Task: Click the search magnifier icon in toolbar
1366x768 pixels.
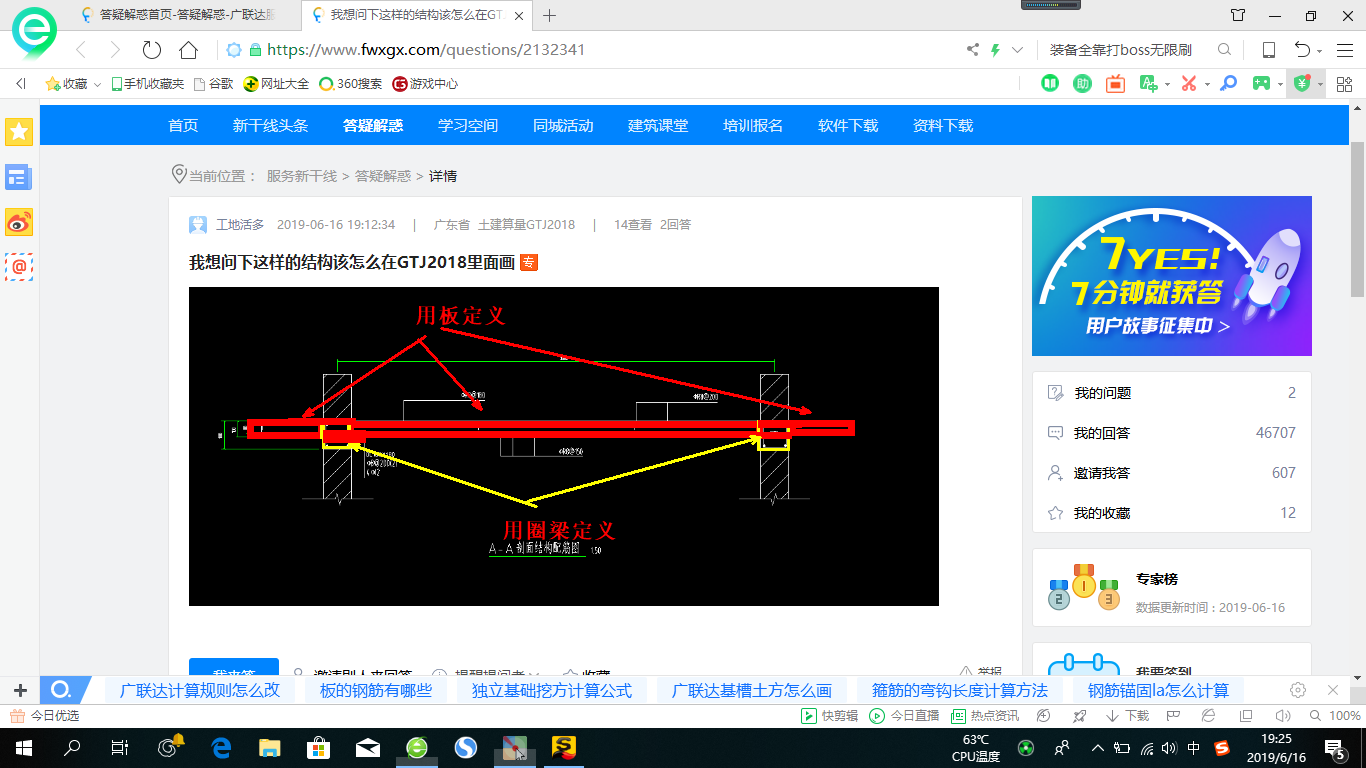Action: click(x=1224, y=49)
